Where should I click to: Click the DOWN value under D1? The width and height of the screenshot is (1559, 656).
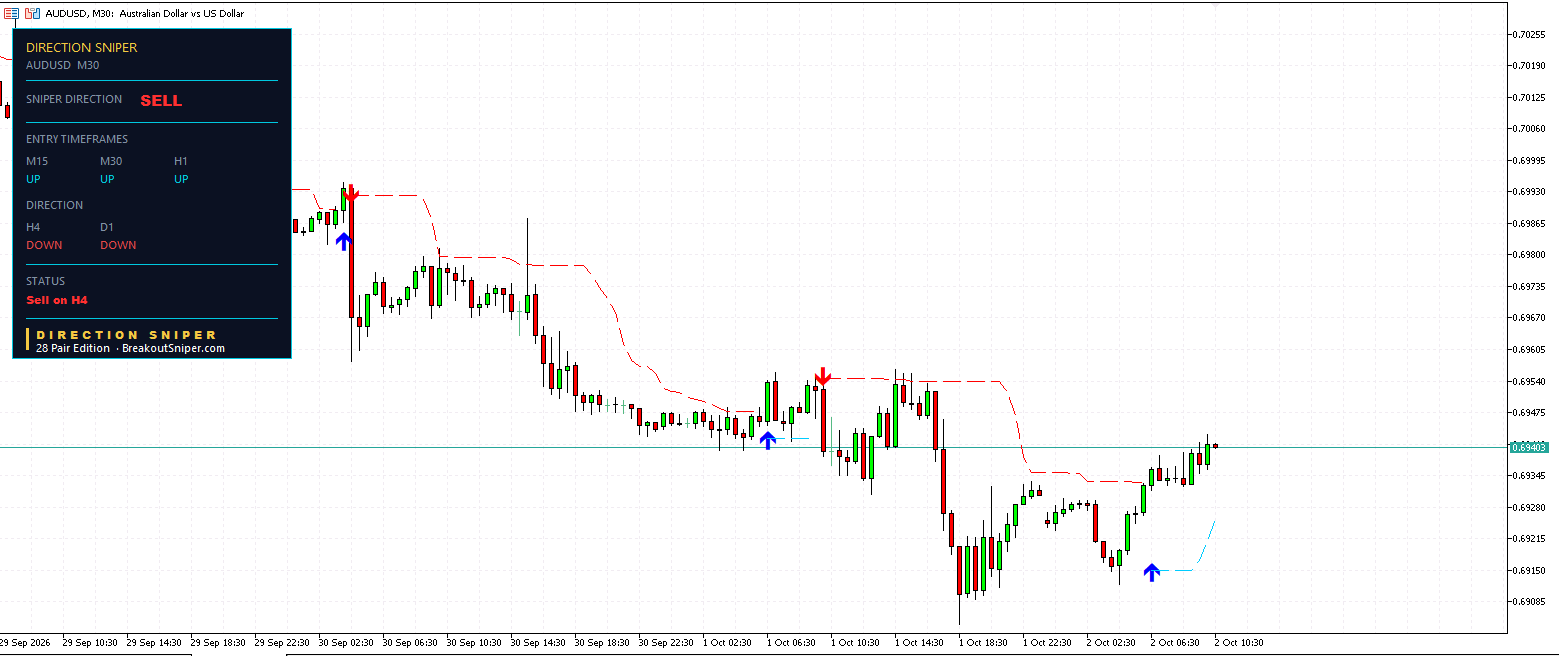(118, 245)
